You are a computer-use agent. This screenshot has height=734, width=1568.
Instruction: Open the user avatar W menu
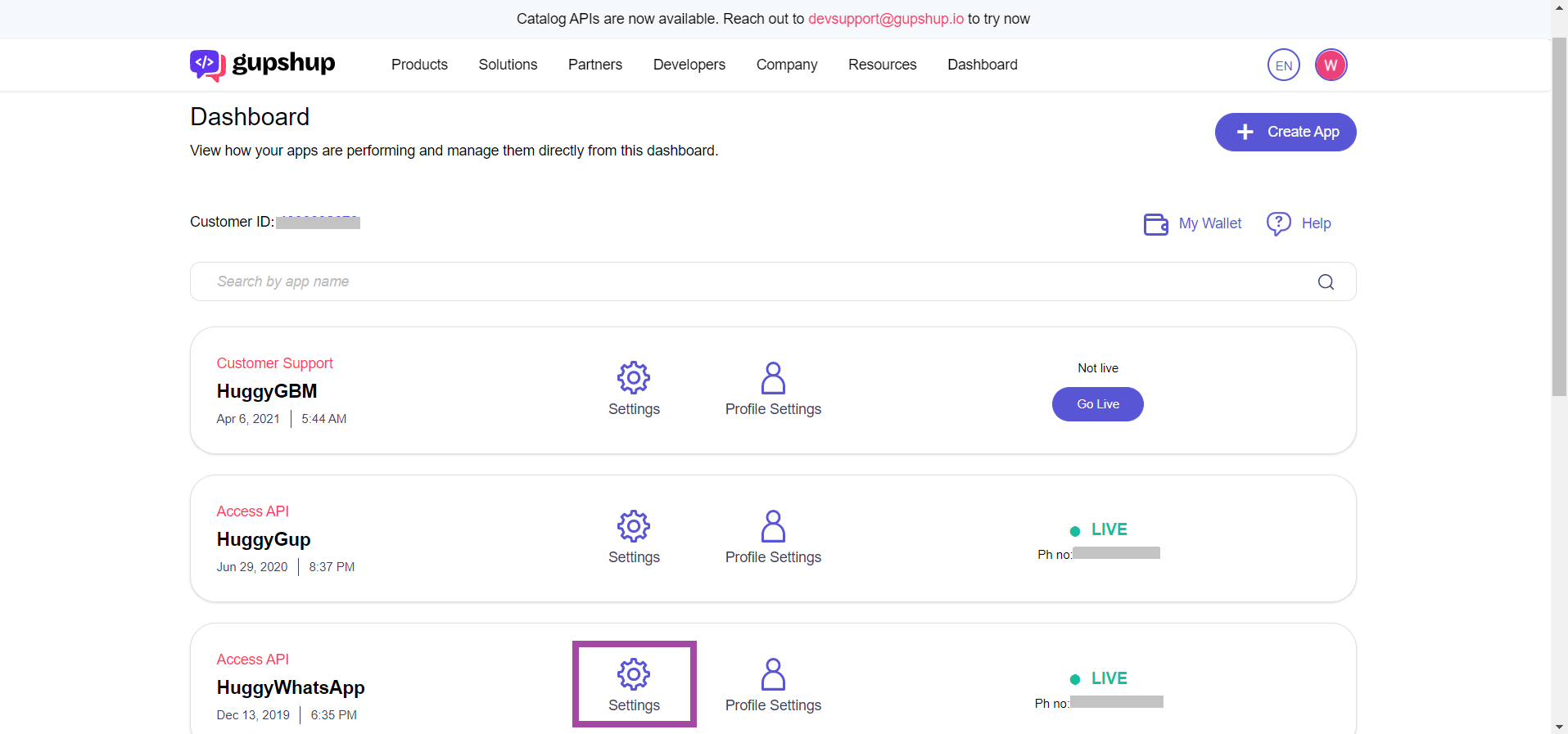coord(1331,65)
